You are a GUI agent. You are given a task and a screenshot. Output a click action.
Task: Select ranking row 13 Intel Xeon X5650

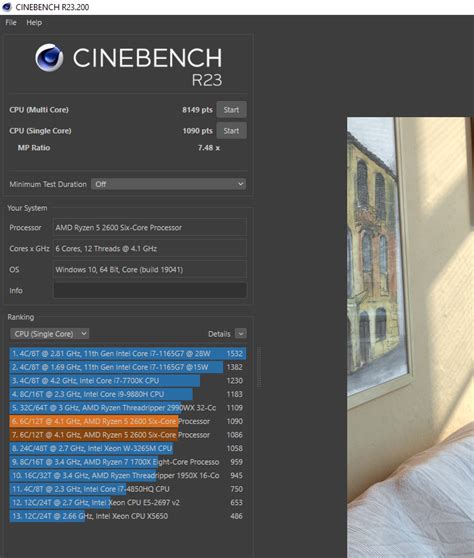[x=128, y=516]
